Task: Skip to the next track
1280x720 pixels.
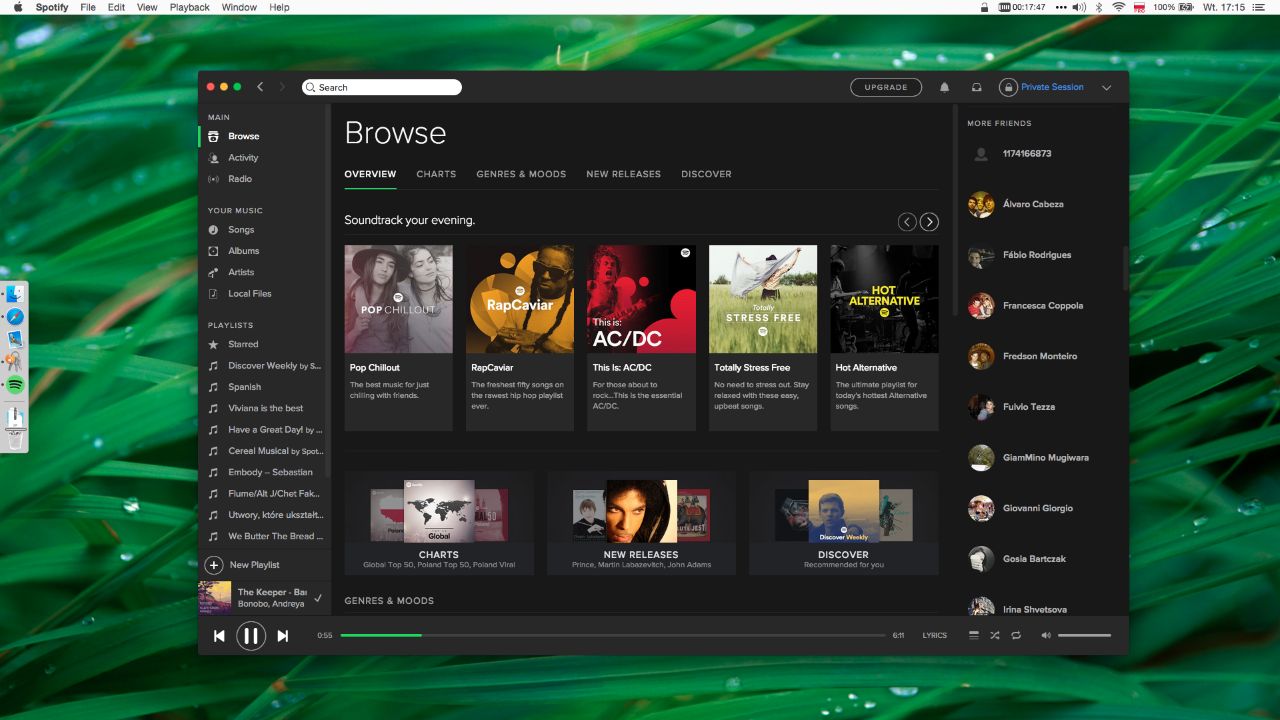Action: (x=283, y=636)
